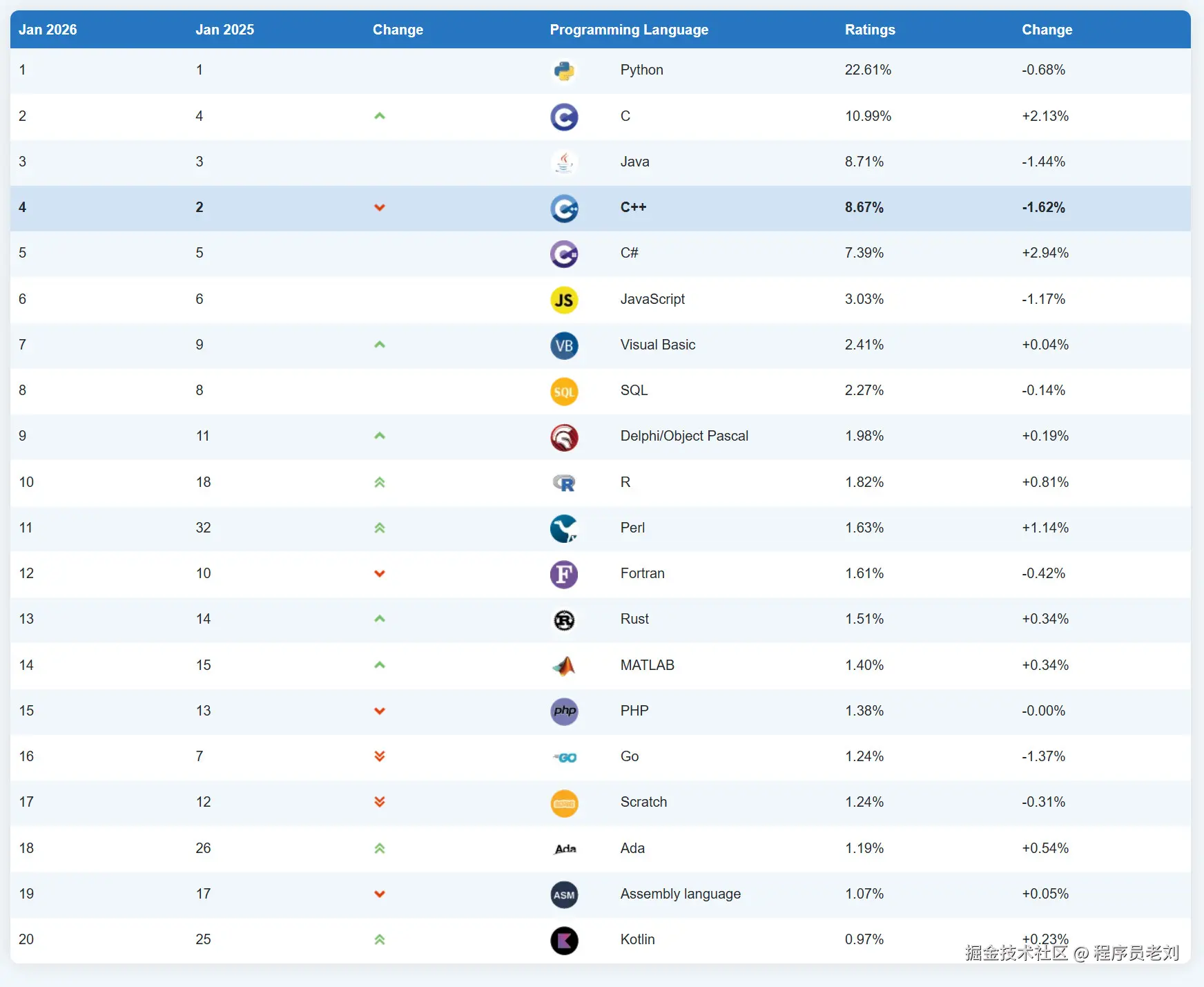
Task: Click the Python logo icon
Action: click(x=564, y=71)
